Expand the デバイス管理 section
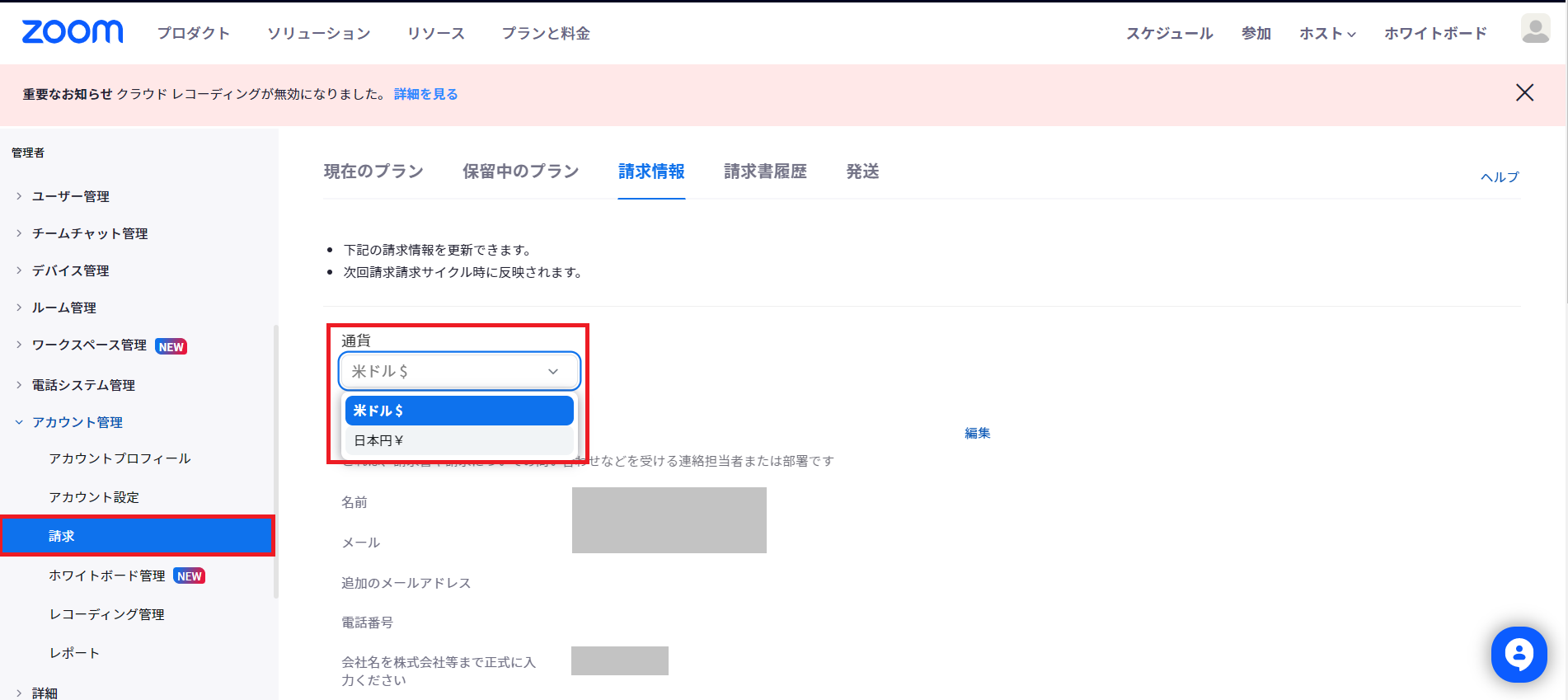1568x700 pixels. click(70, 270)
